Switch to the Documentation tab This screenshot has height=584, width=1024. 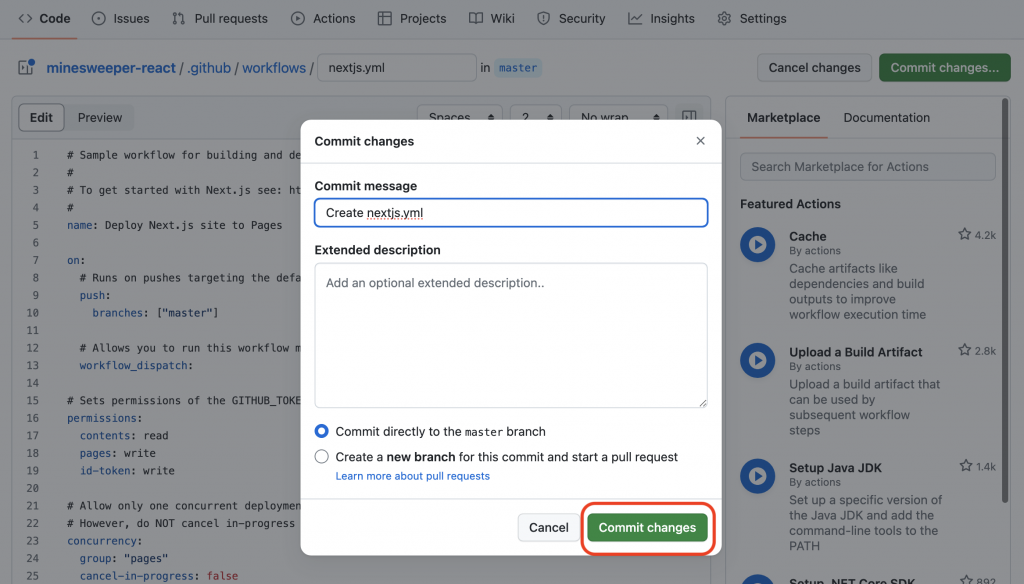point(886,117)
